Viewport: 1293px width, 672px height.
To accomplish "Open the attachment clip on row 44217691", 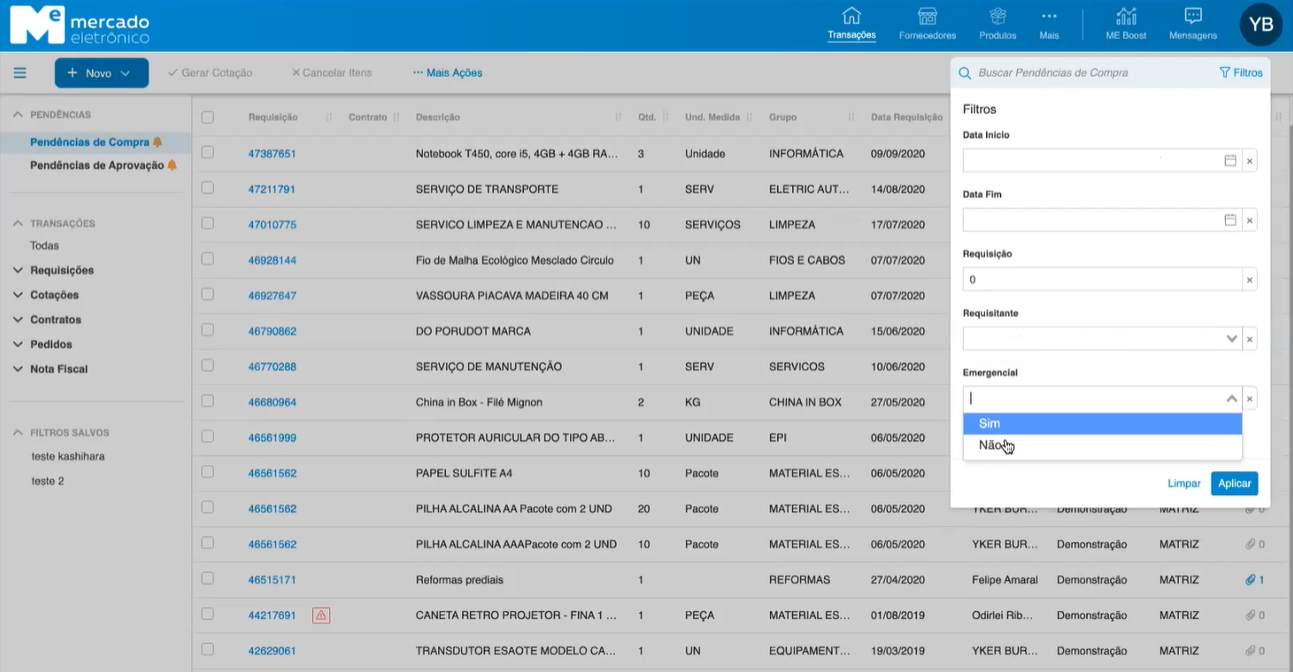I will click(1250, 616).
